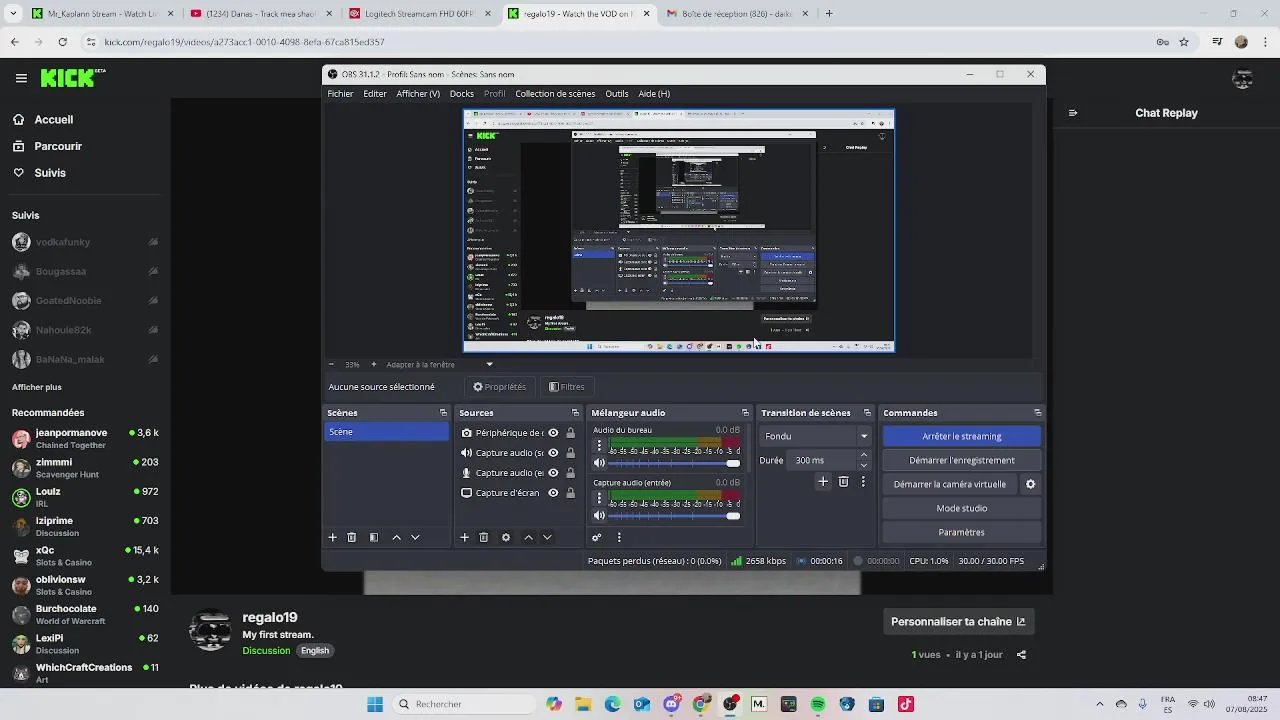The height and width of the screenshot is (720, 1280).
Task: Open Afficher (V) menu
Action: coord(418,94)
